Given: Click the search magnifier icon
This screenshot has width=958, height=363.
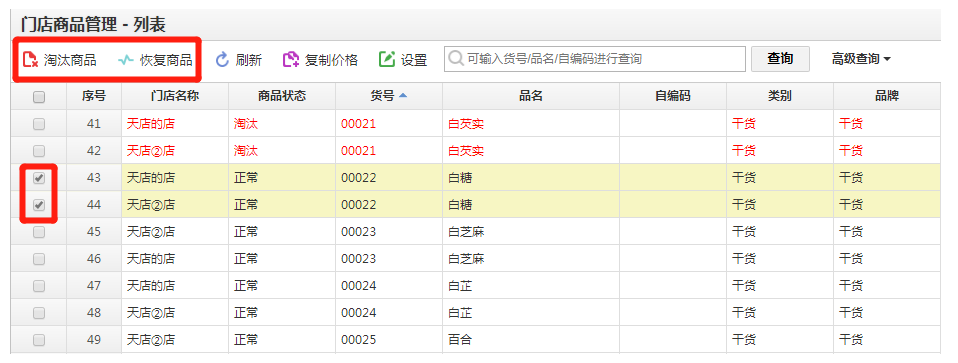Looking at the screenshot, I should [x=456, y=59].
